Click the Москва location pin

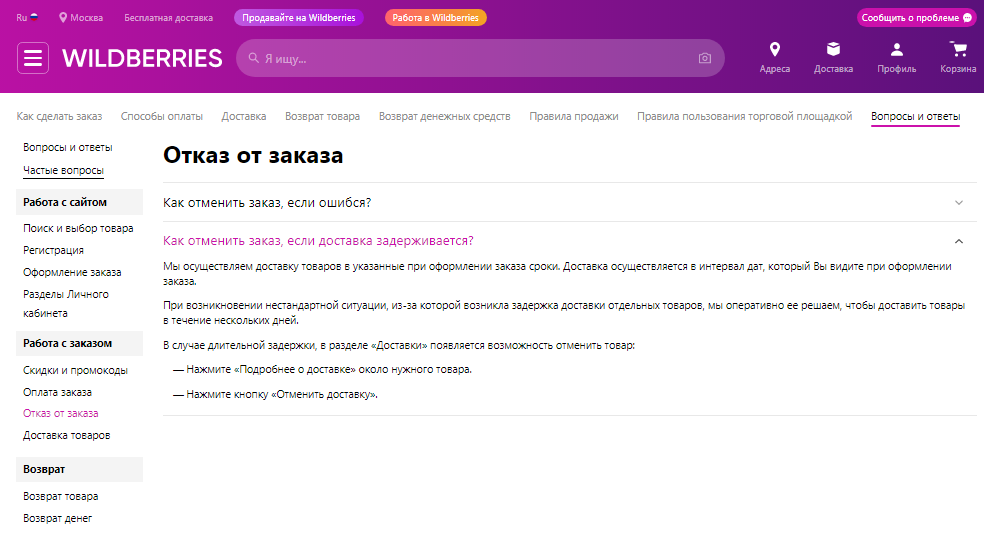click(62, 18)
